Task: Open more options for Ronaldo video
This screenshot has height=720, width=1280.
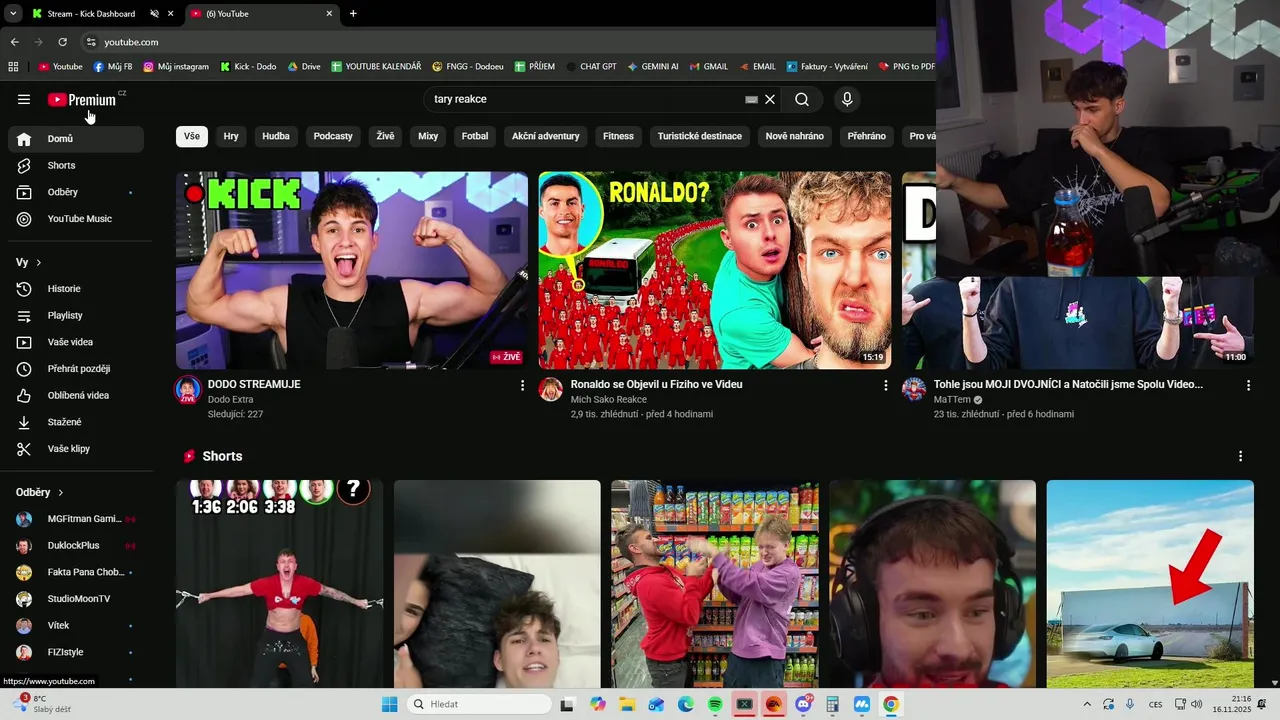Action: [885, 385]
